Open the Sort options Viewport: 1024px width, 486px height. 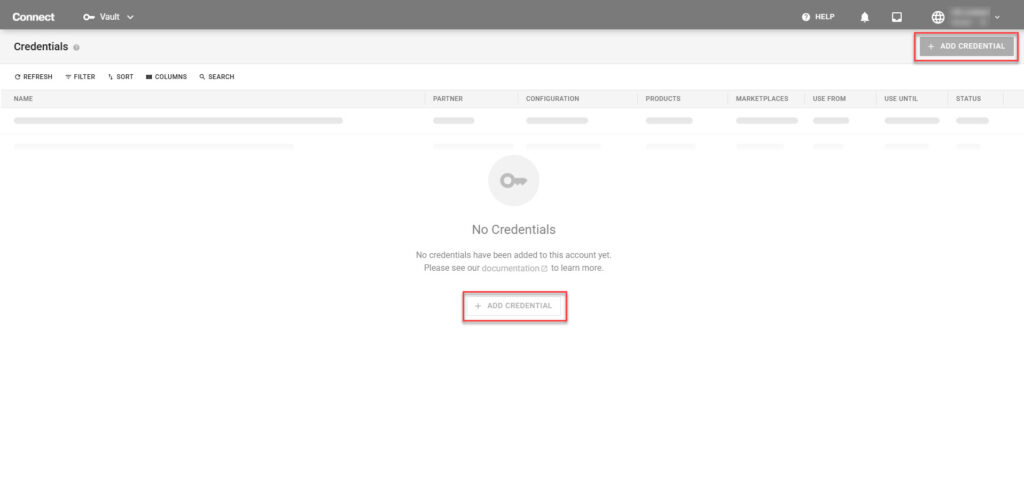(120, 77)
